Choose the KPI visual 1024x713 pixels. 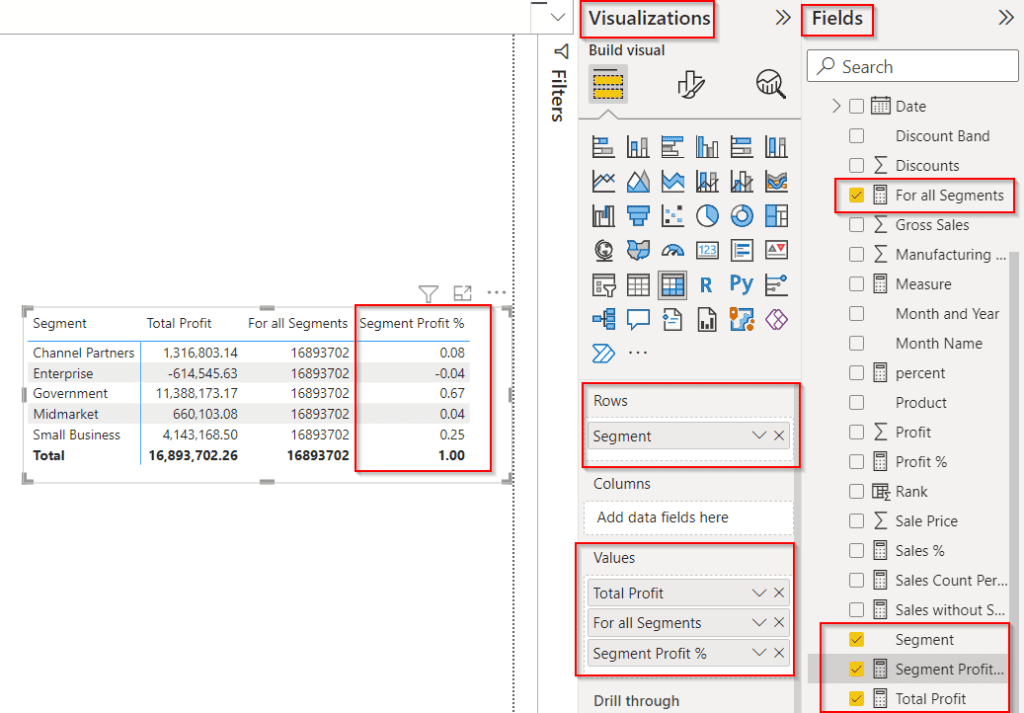776,250
